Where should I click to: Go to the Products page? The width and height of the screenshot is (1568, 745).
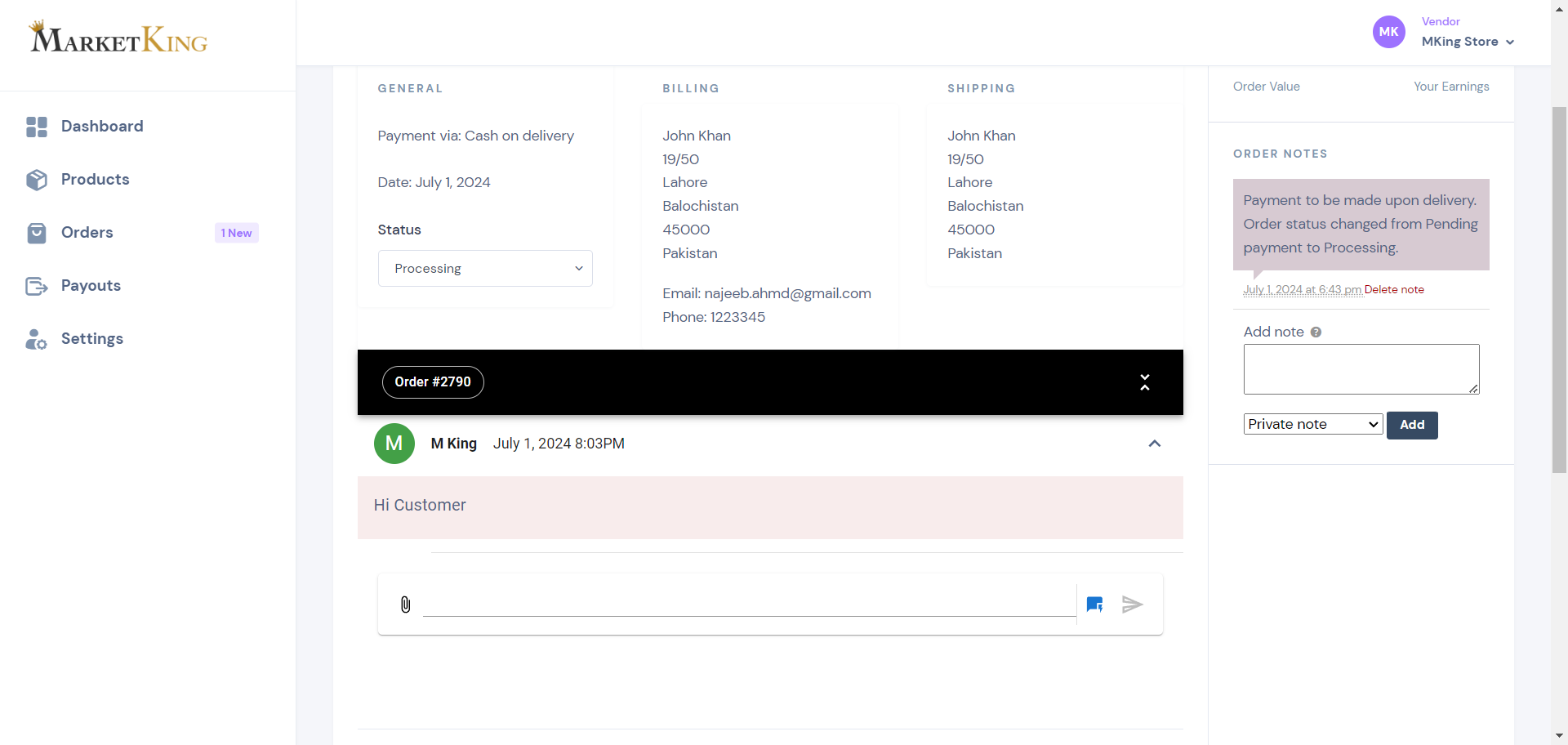tap(96, 180)
